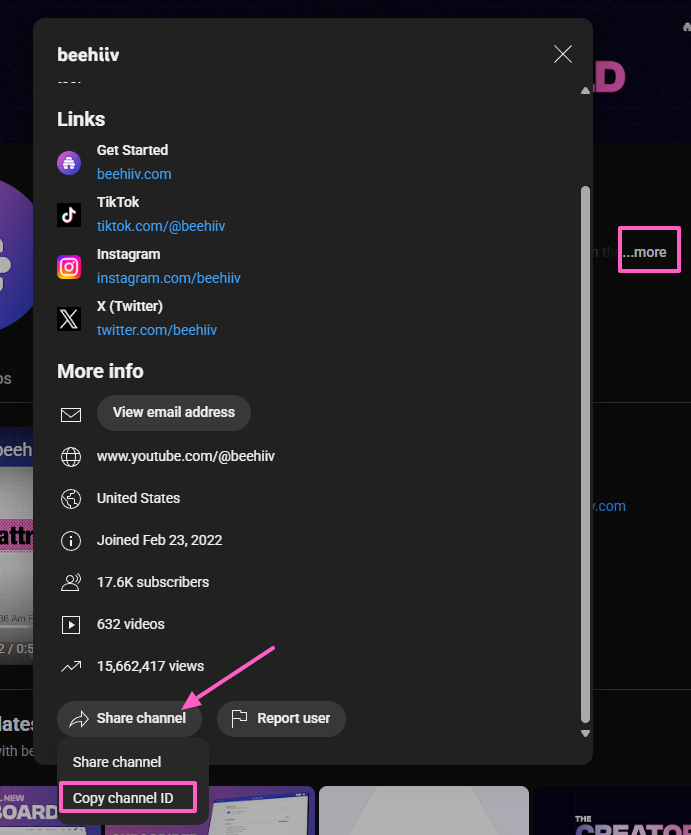Click the Instagram logo icon
The image size is (691, 835).
(69, 267)
